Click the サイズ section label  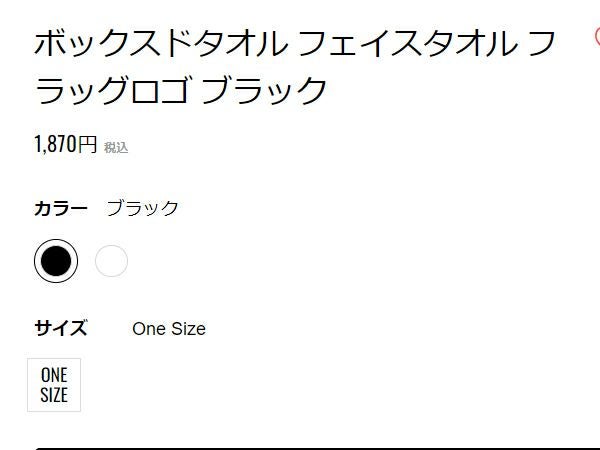61,328
